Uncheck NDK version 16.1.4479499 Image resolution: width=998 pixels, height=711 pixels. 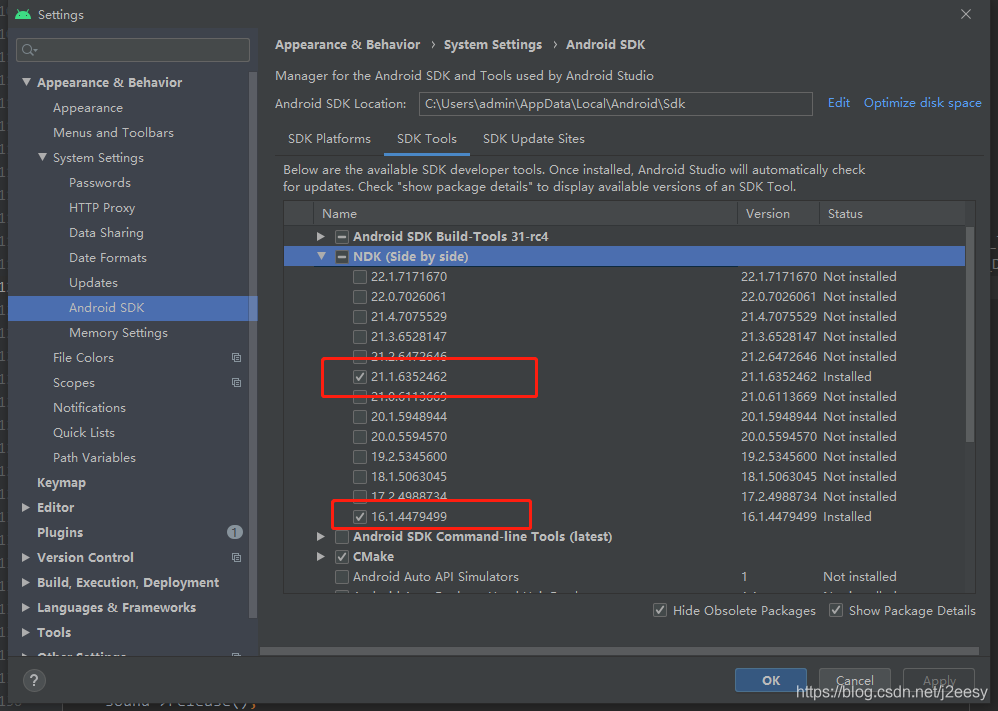click(x=360, y=517)
